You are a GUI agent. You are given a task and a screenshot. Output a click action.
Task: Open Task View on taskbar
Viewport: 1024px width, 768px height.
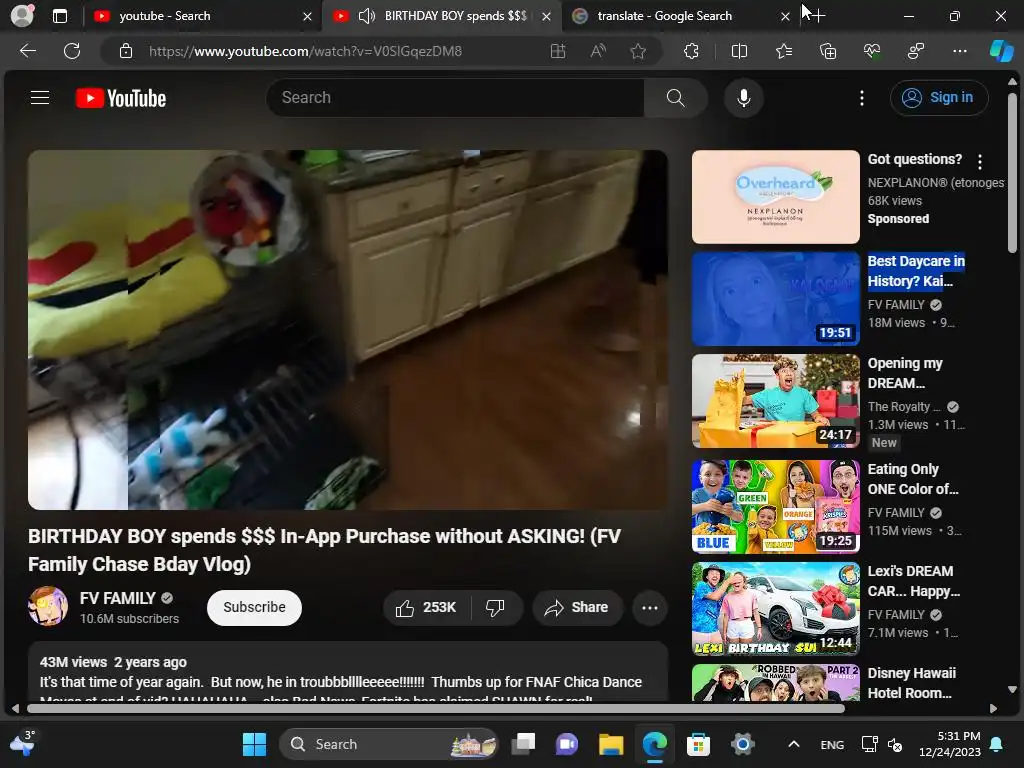click(x=523, y=744)
